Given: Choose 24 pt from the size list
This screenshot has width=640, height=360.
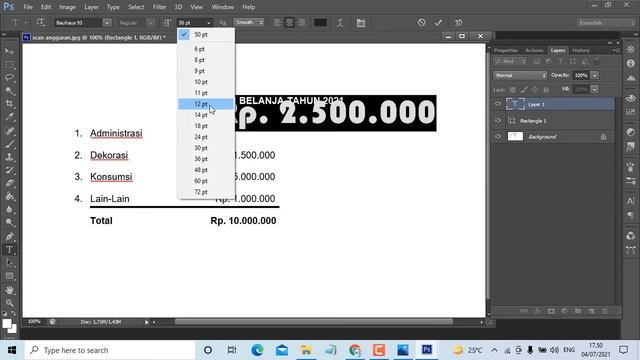Looking at the screenshot, I should [x=206, y=137].
